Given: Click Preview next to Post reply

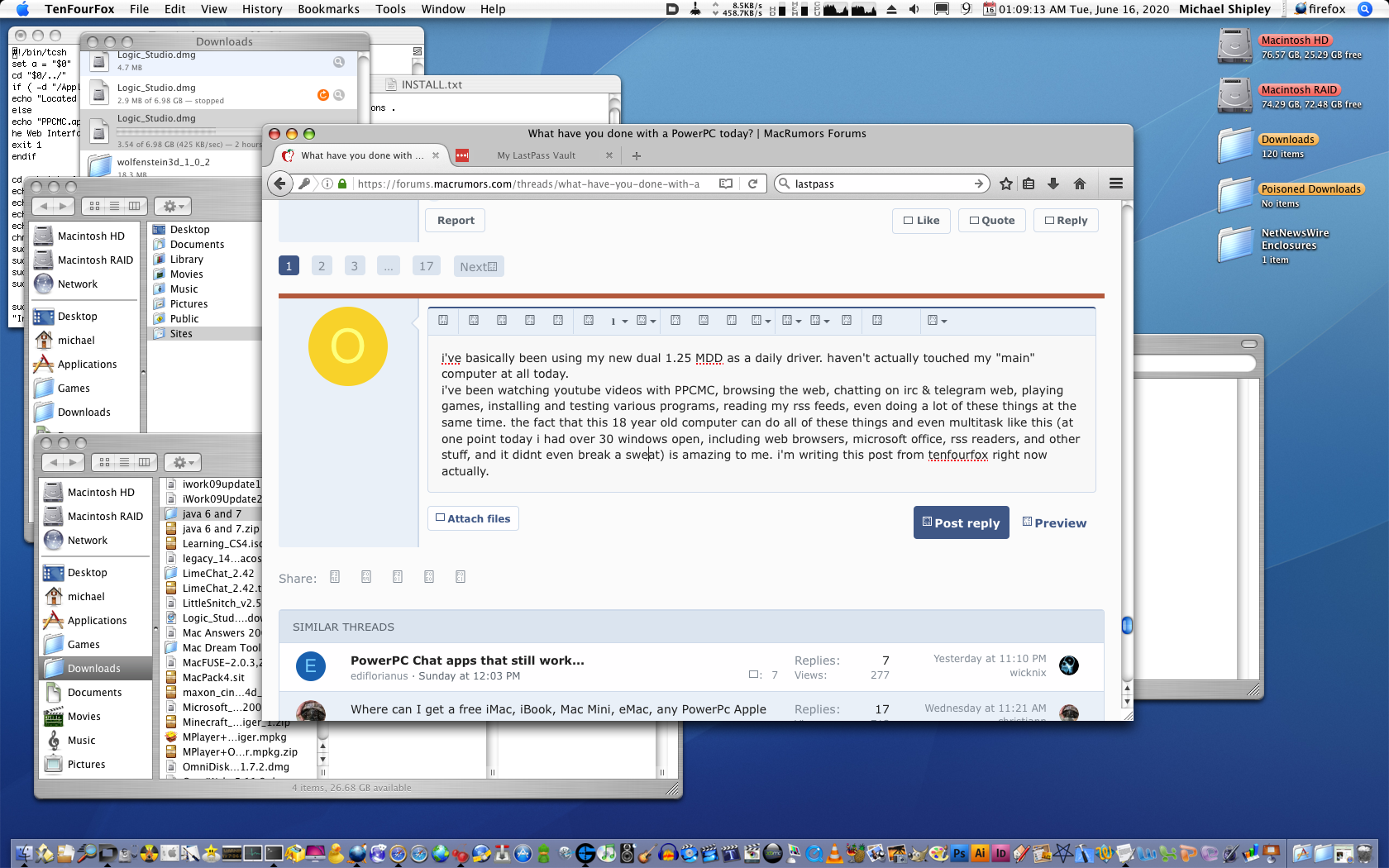Looking at the screenshot, I should click(1054, 522).
